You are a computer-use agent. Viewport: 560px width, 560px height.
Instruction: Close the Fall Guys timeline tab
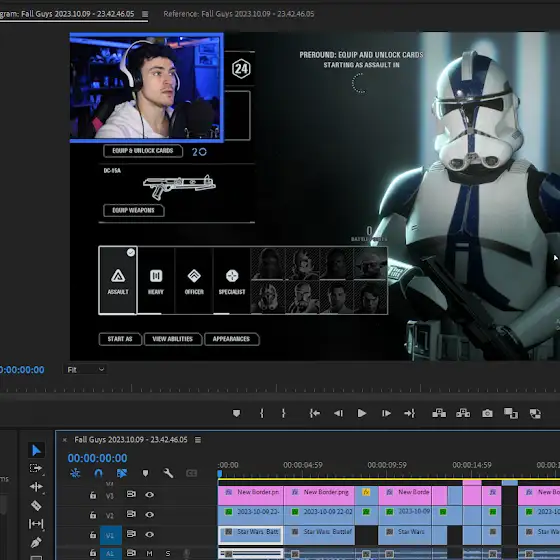click(65, 440)
